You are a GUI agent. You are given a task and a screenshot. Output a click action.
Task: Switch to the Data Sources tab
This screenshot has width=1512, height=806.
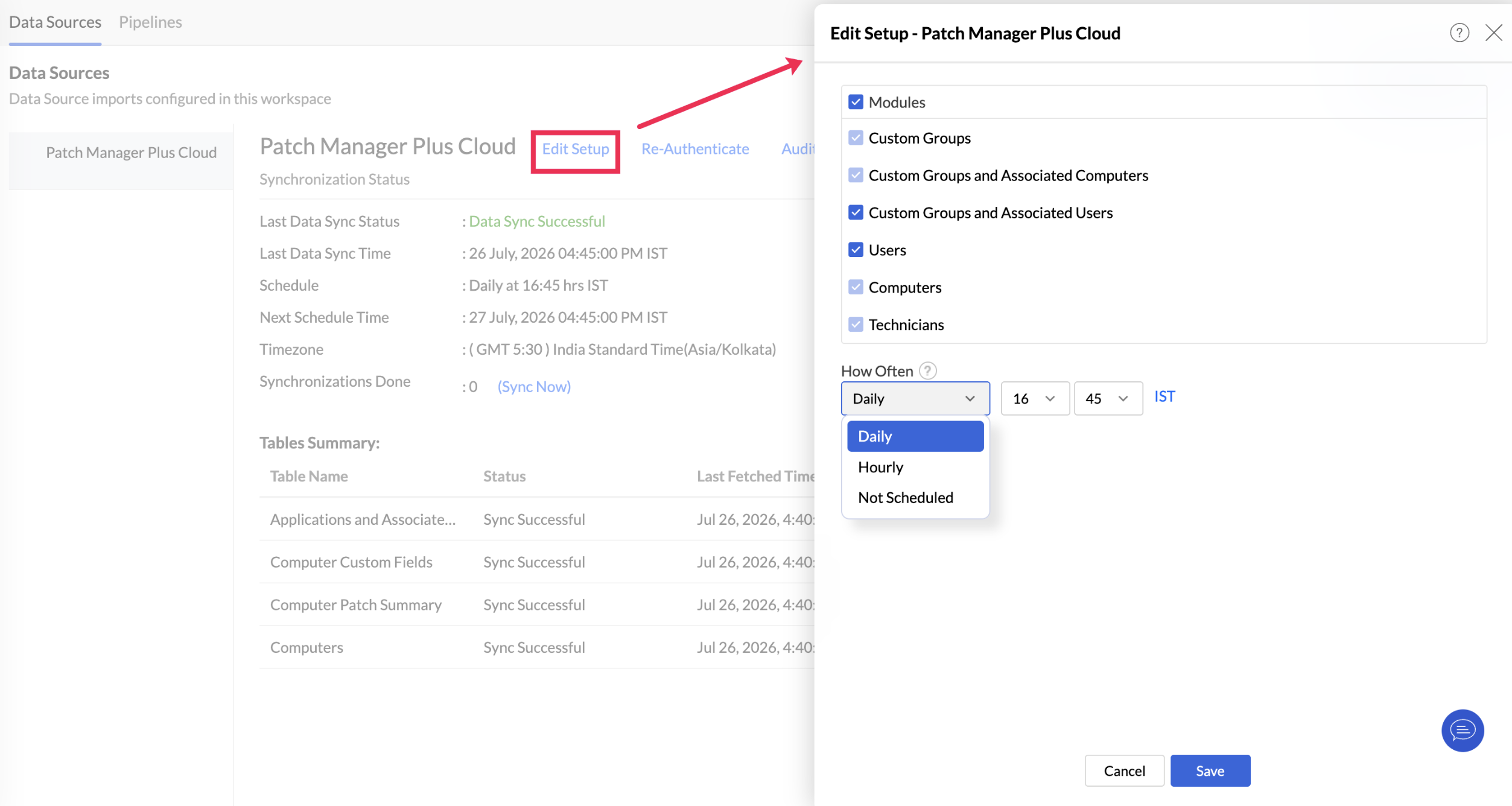pyautogui.click(x=55, y=22)
